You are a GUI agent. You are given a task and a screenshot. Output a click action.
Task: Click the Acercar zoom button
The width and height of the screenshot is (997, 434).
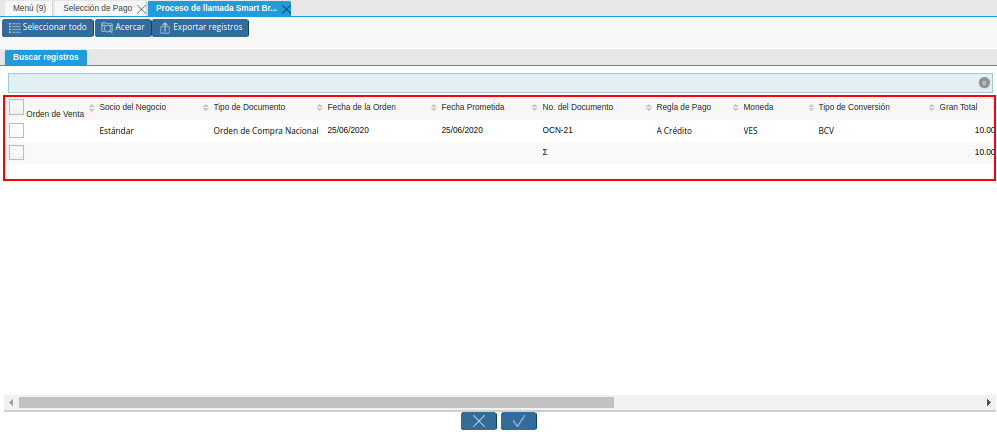point(123,28)
